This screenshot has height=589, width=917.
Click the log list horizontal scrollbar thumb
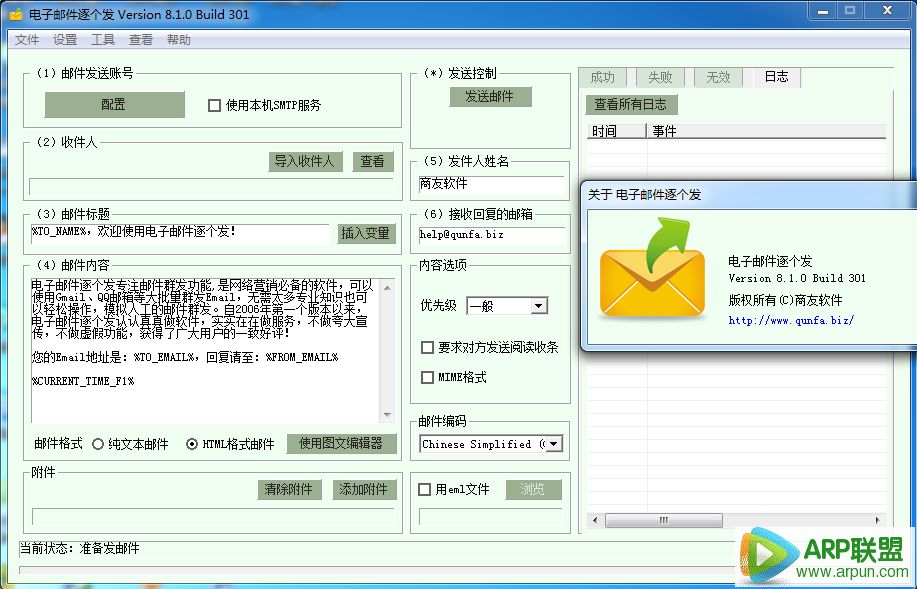click(x=664, y=520)
